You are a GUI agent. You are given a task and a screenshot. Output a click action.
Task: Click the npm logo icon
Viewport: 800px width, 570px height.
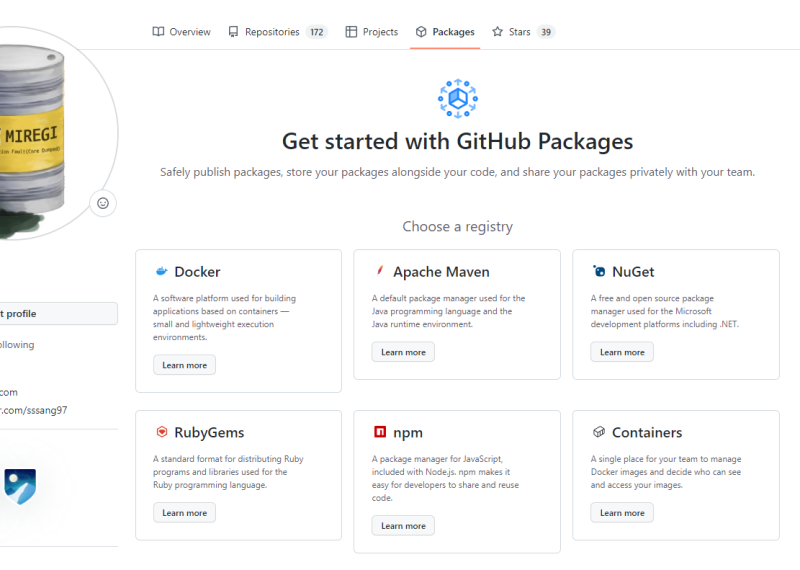[380, 433]
